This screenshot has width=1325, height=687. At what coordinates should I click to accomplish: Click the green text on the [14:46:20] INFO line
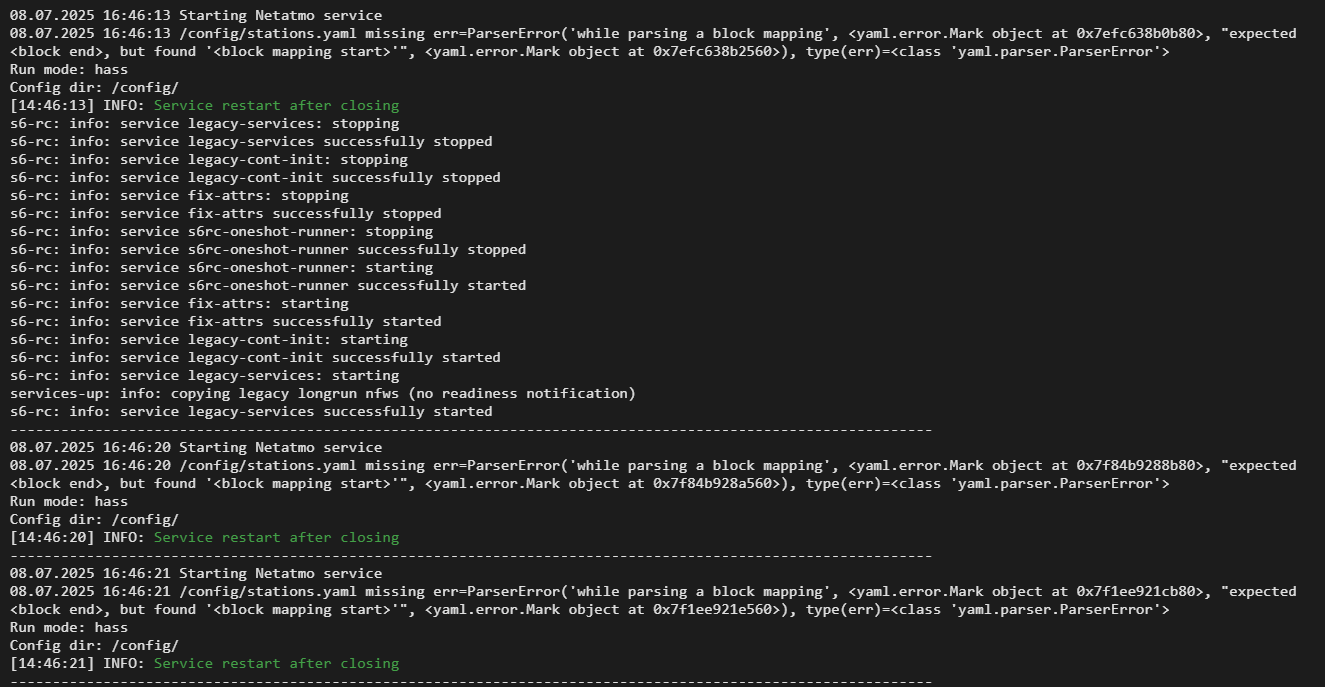[x=276, y=537]
